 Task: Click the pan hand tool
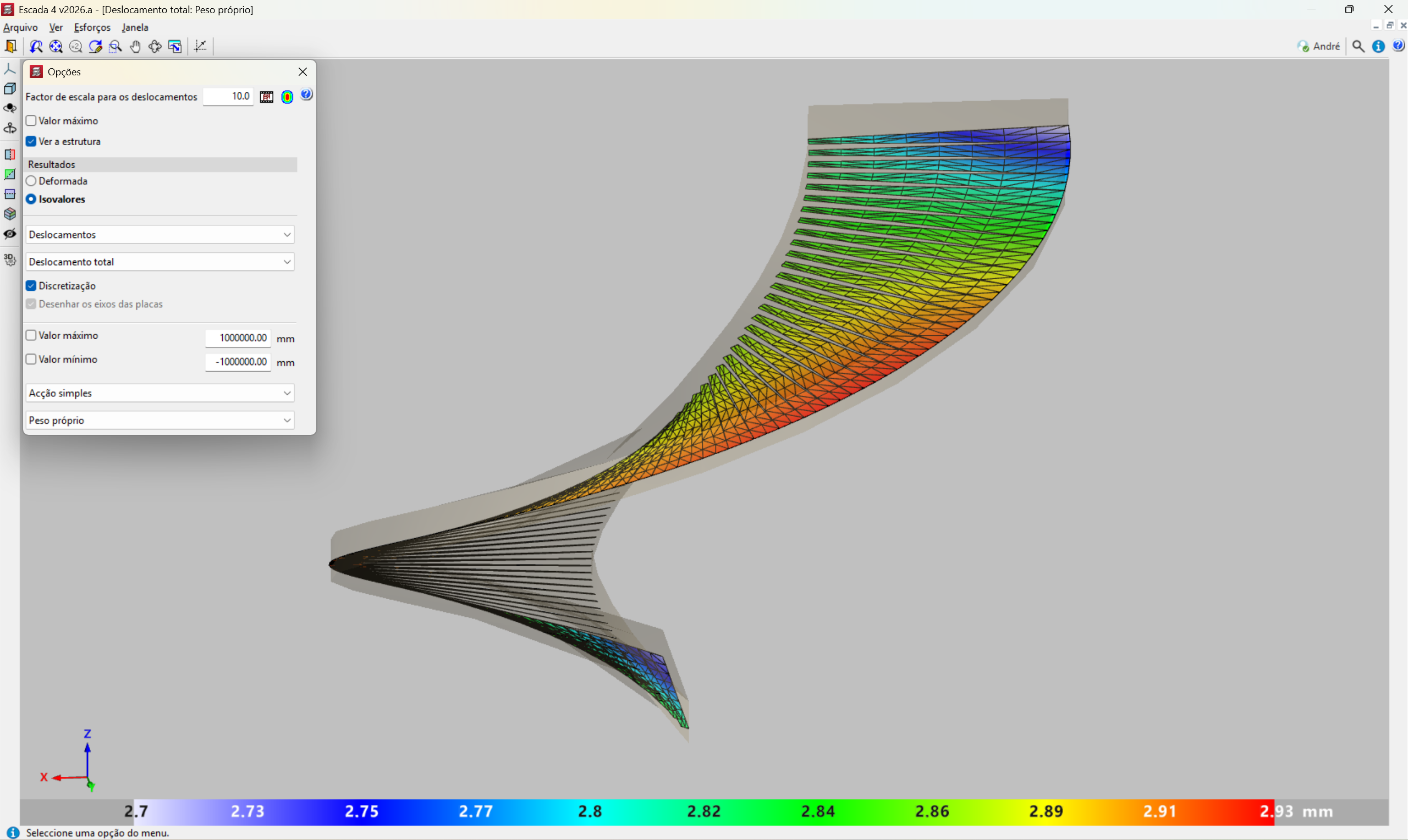135,46
